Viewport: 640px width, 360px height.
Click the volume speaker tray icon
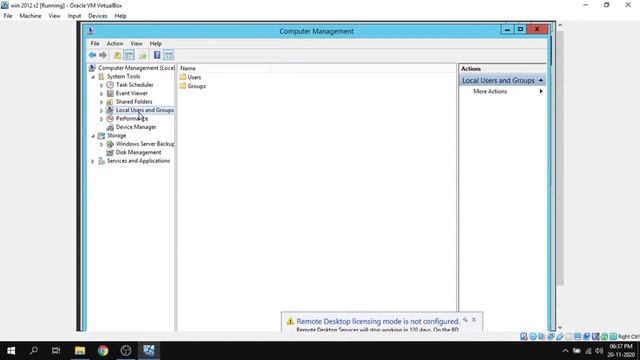(599, 351)
